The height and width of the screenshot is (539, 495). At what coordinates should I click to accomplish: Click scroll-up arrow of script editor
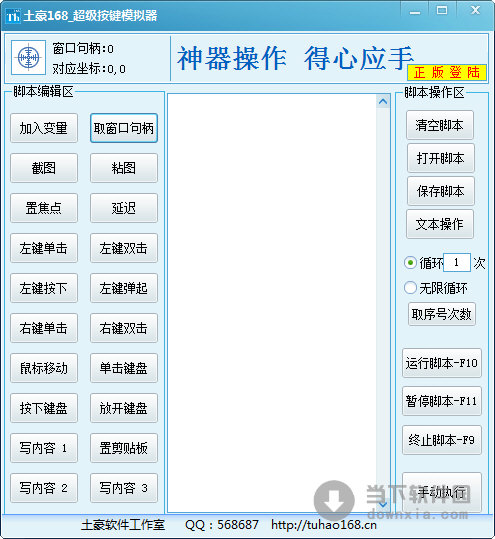click(383, 101)
